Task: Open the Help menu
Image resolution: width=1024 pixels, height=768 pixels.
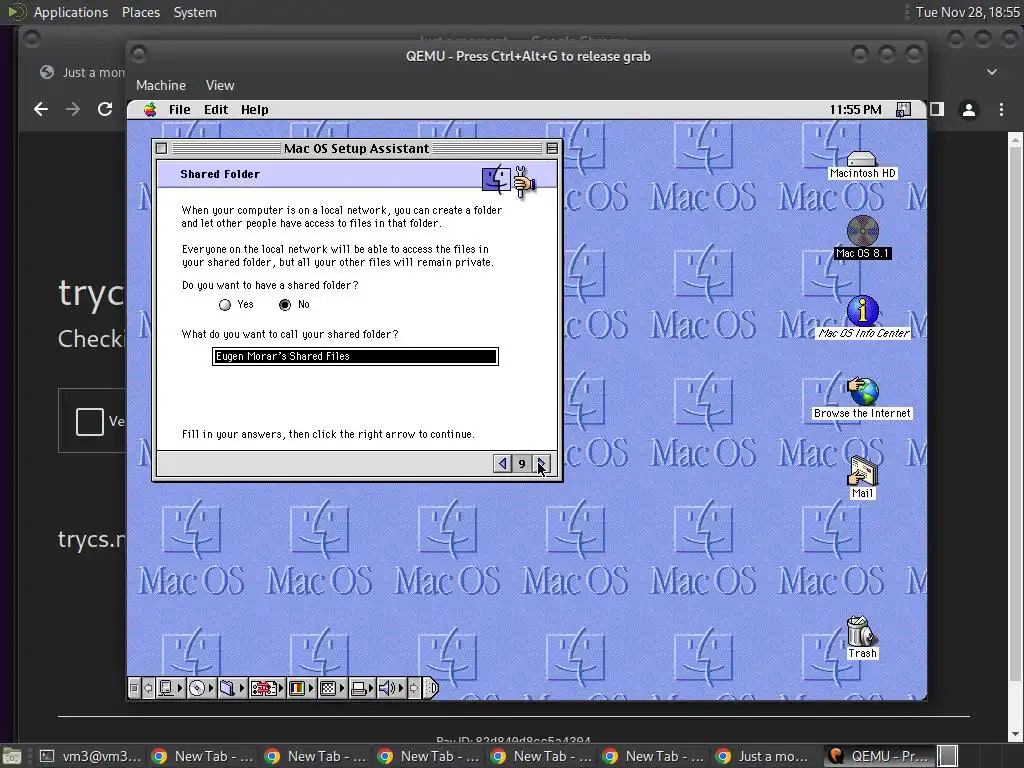Action: coord(255,110)
